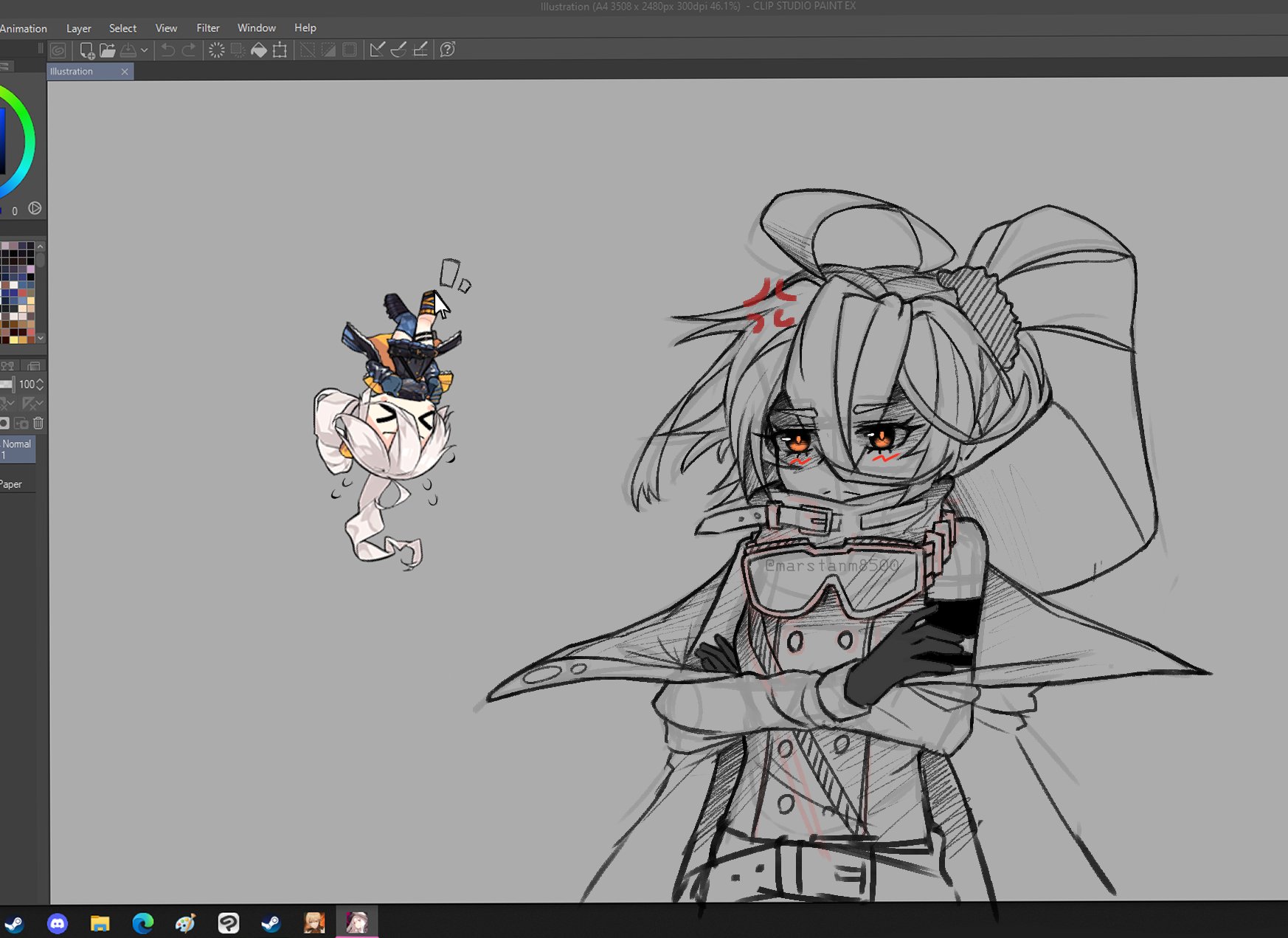This screenshot has height=938, width=1288.
Task: Click the circled arrow icon below the color wheel
Action: pos(35,209)
